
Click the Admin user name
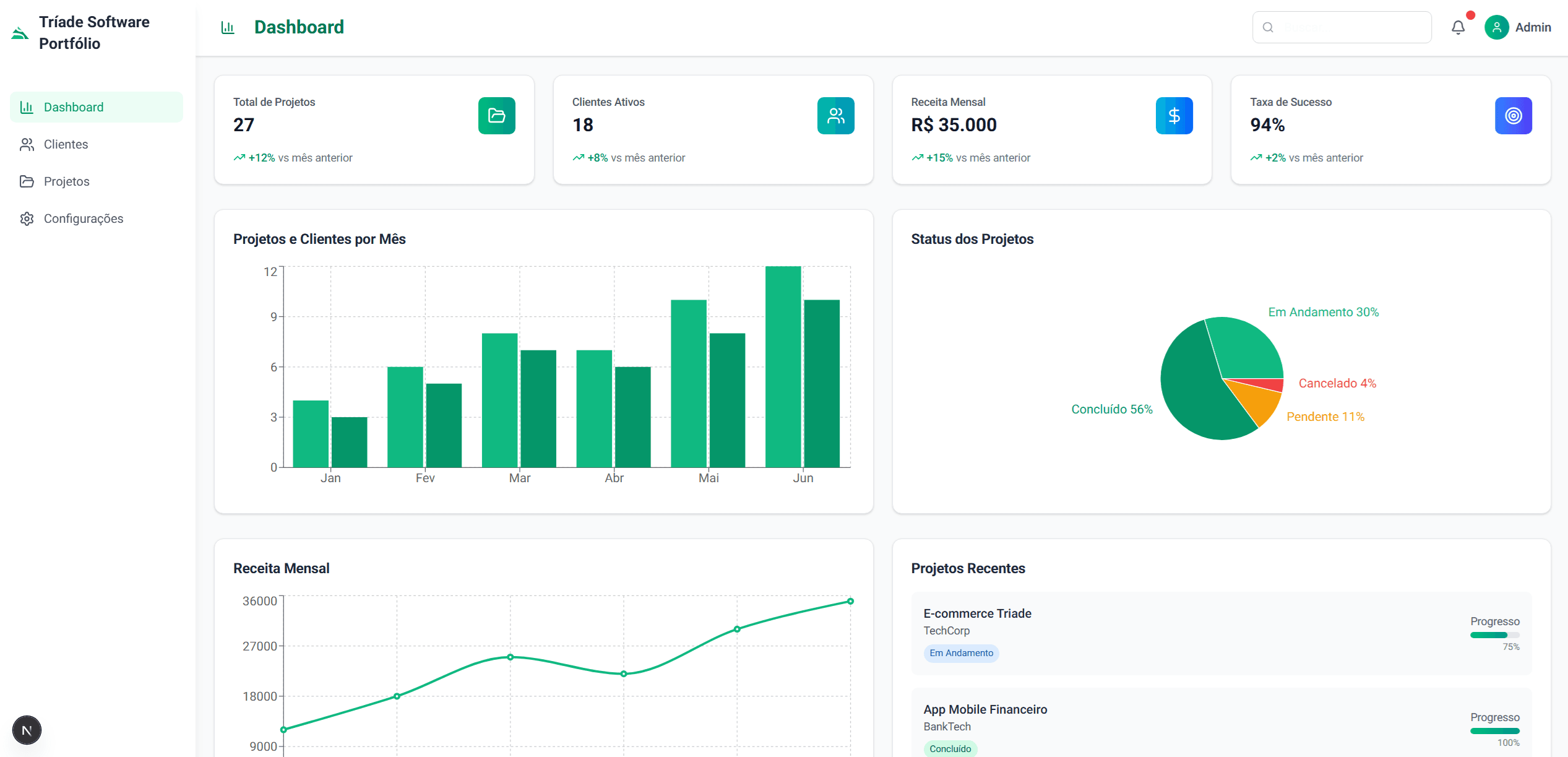point(1533,27)
